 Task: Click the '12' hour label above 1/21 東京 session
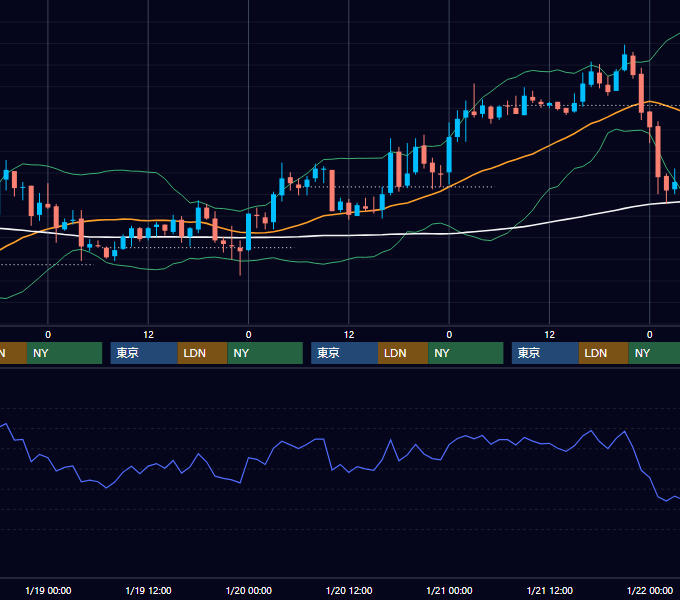pyautogui.click(x=549, y=335)
